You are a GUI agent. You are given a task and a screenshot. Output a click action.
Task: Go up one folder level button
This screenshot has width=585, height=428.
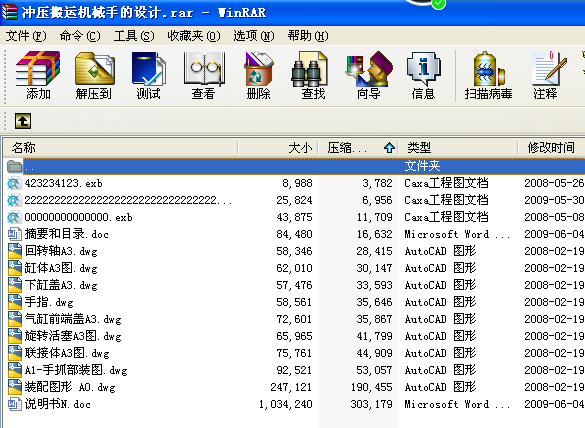(x=23, y=121)
